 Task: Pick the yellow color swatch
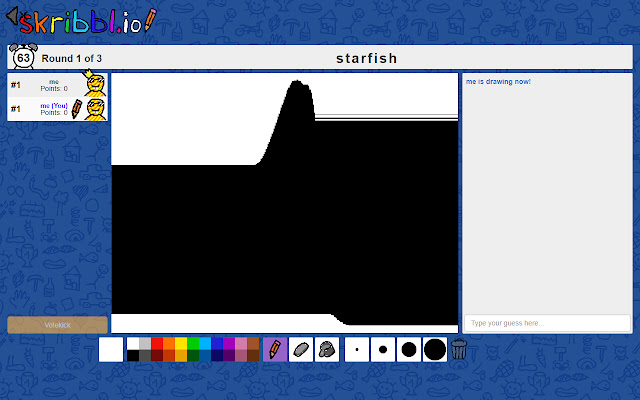click(181, 343)
